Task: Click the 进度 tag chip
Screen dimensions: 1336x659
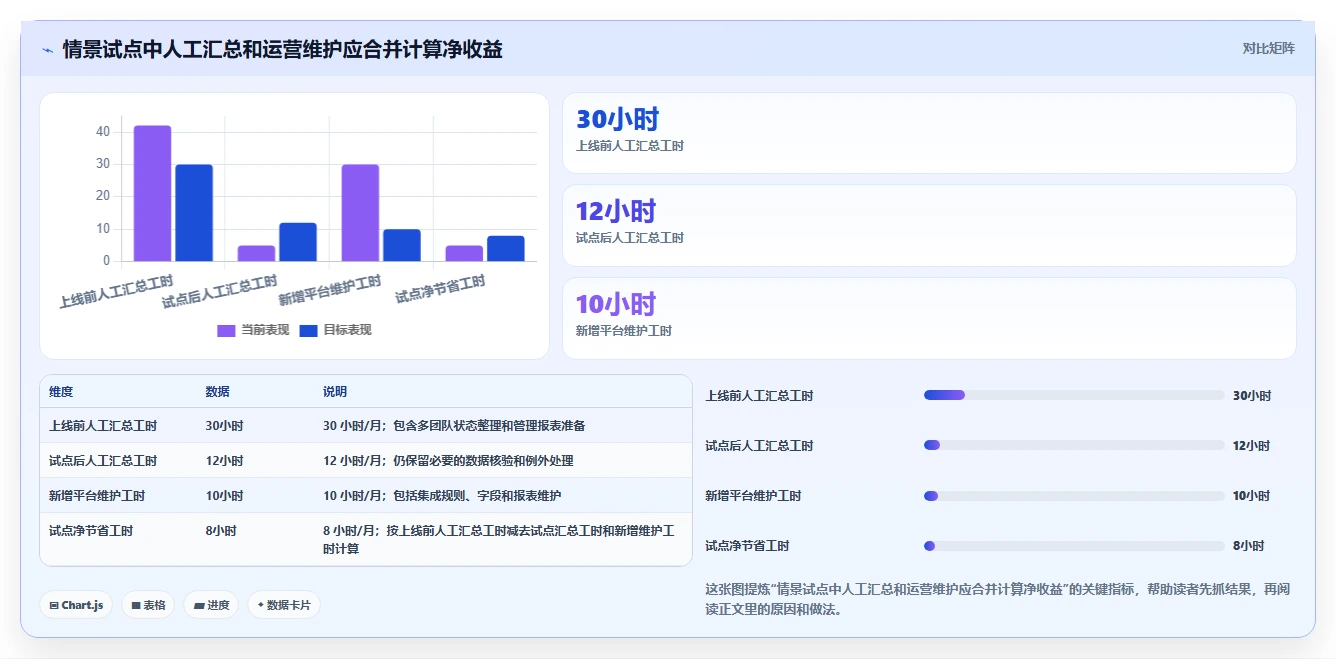Action: [x=211, y=605]
